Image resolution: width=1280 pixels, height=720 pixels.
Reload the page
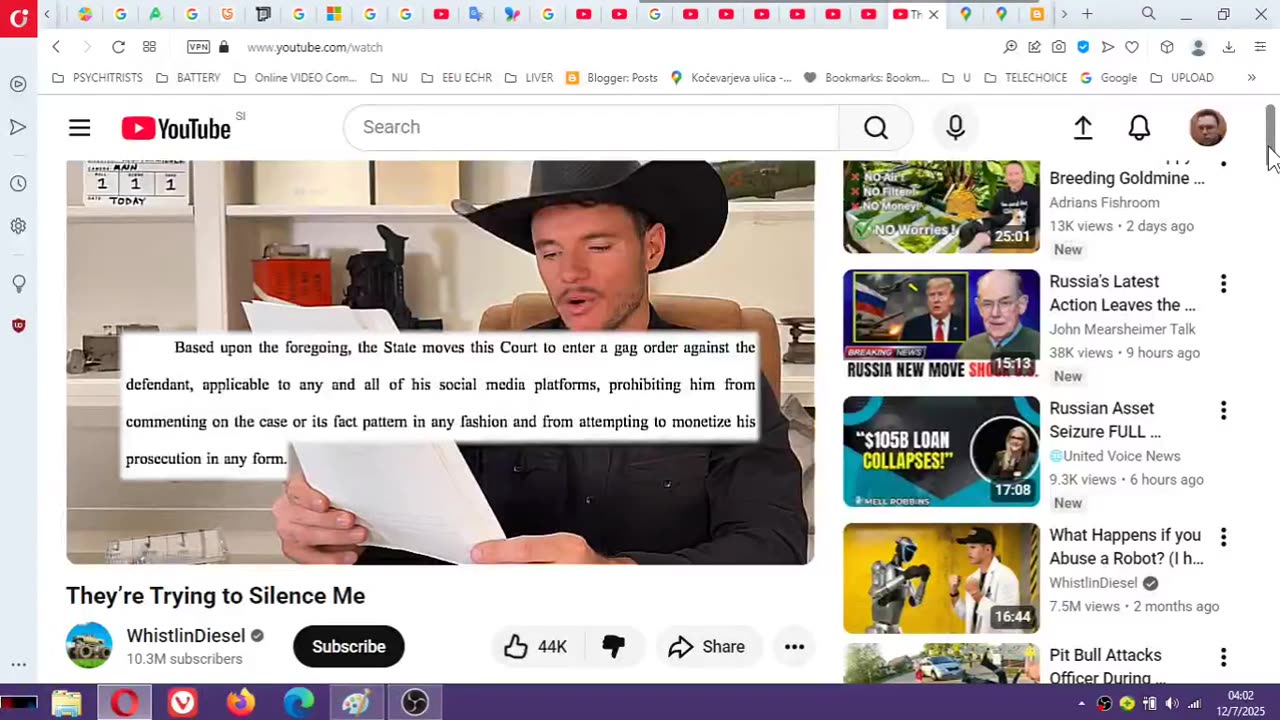pos(118,47)
